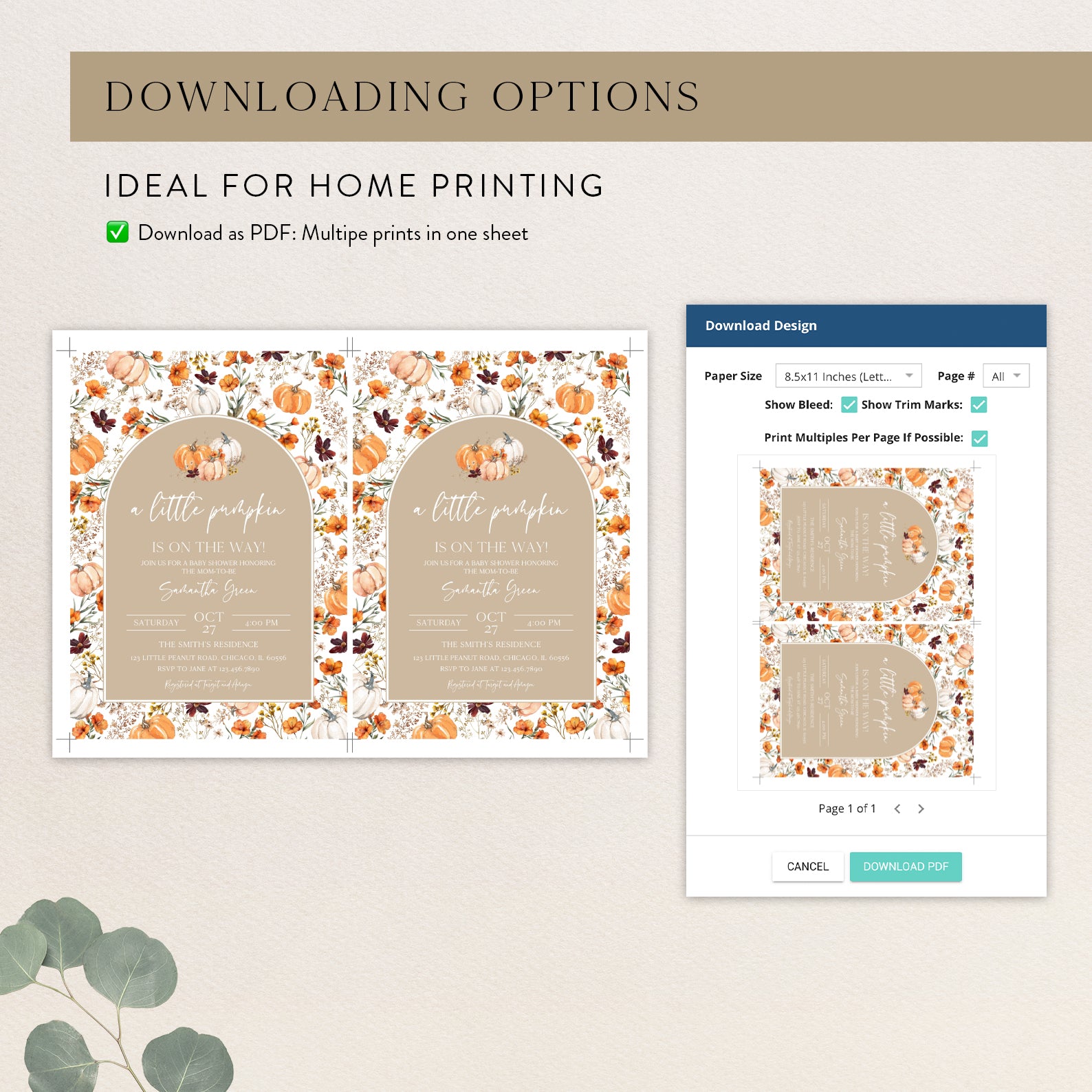
Task: Click the Download Design dialog header
Action: [x=866, y=325]
